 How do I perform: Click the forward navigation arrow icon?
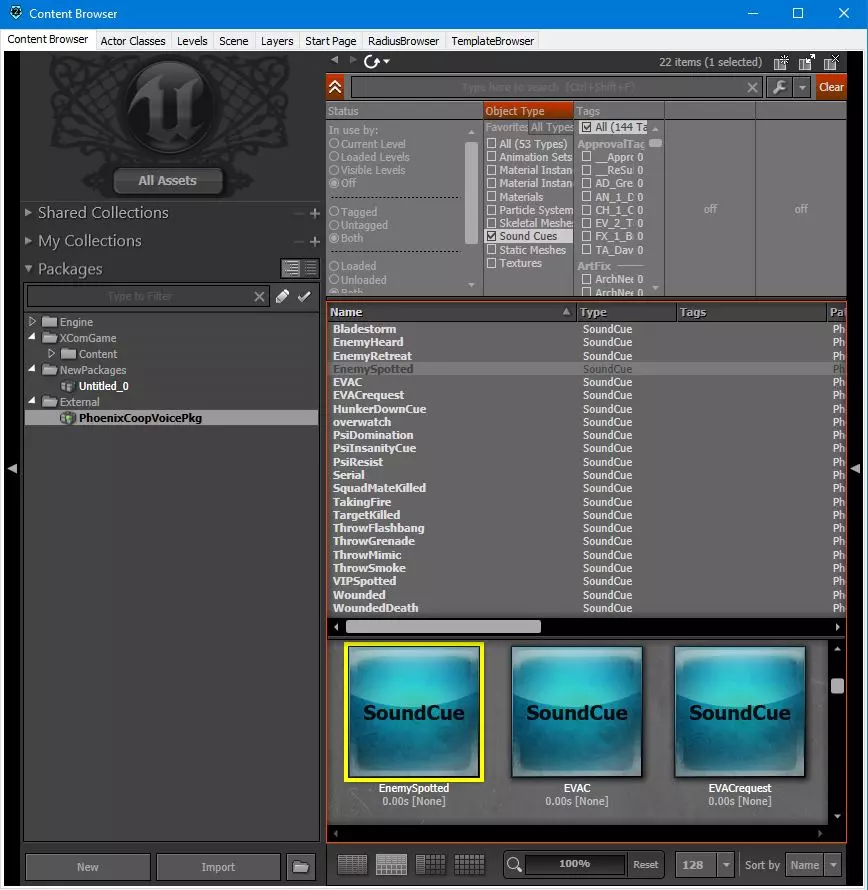click(353, 60)
